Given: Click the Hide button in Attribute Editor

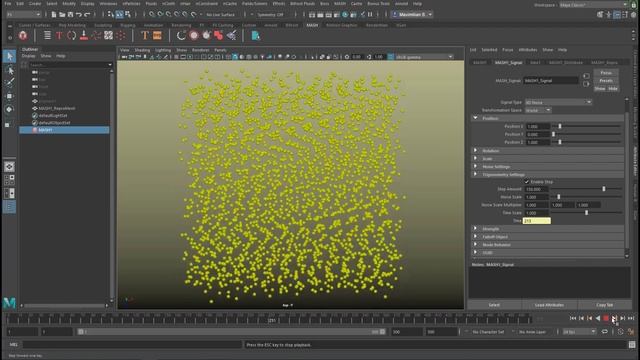Looking at the screenshot, I should (x=613, y=89).
